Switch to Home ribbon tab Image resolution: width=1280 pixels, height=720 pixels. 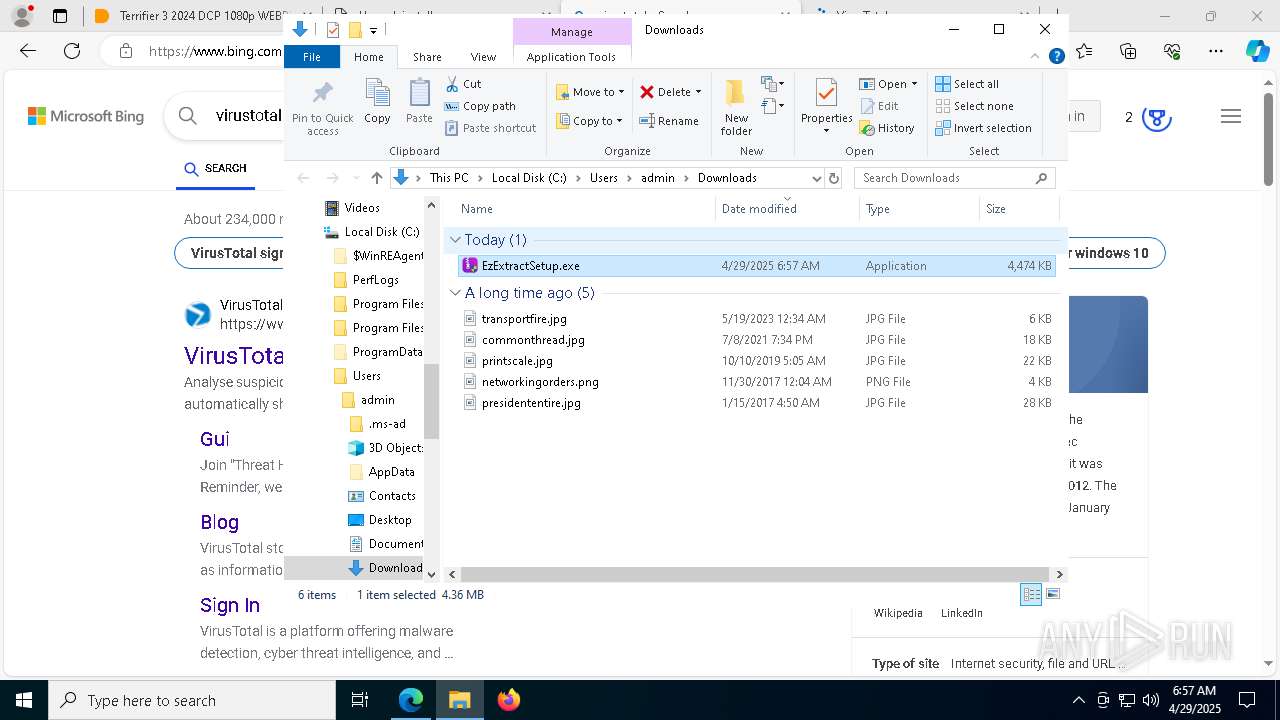point(368,57)
